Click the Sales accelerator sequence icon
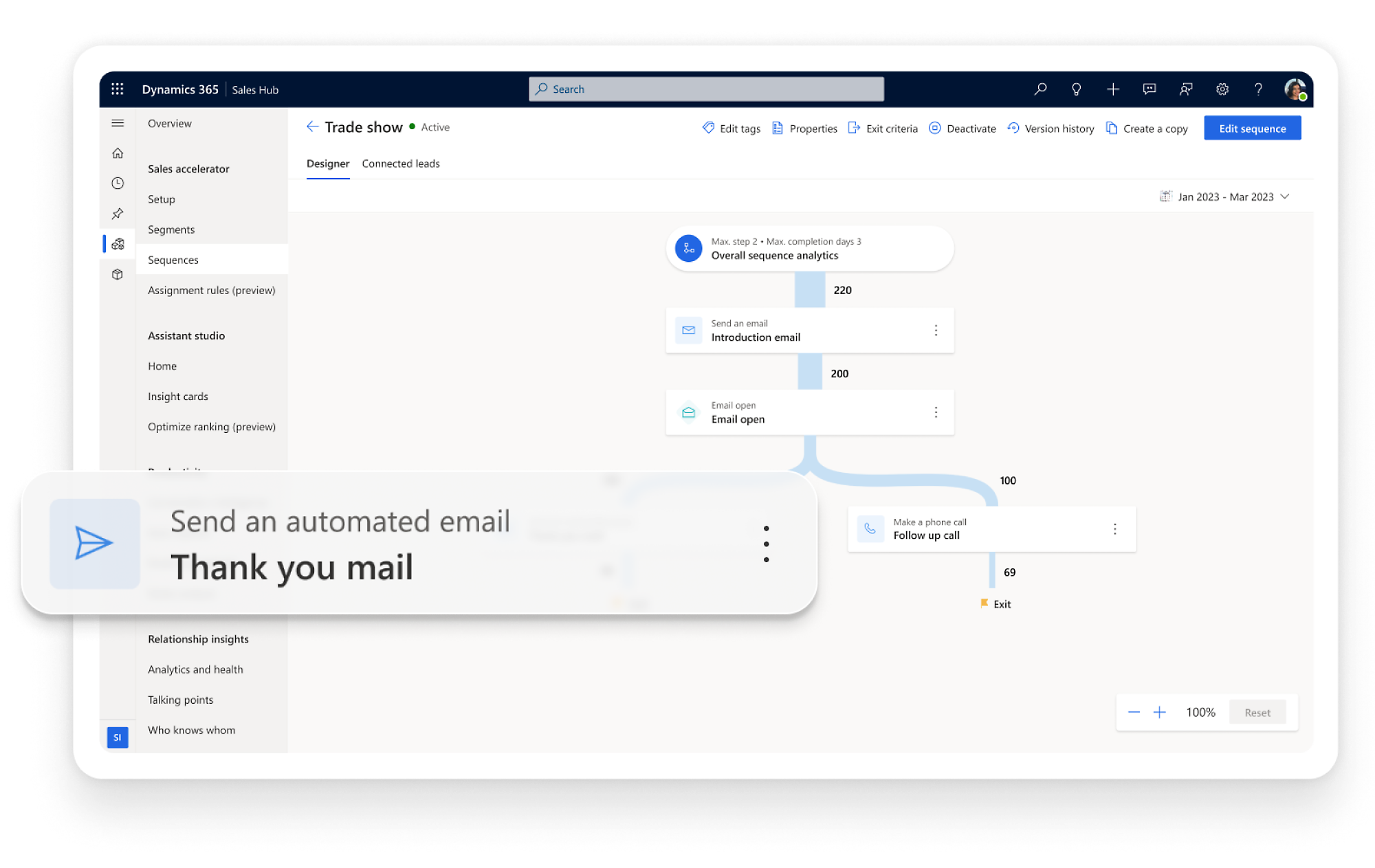The image size is (1375, 868). coord(119,243)
